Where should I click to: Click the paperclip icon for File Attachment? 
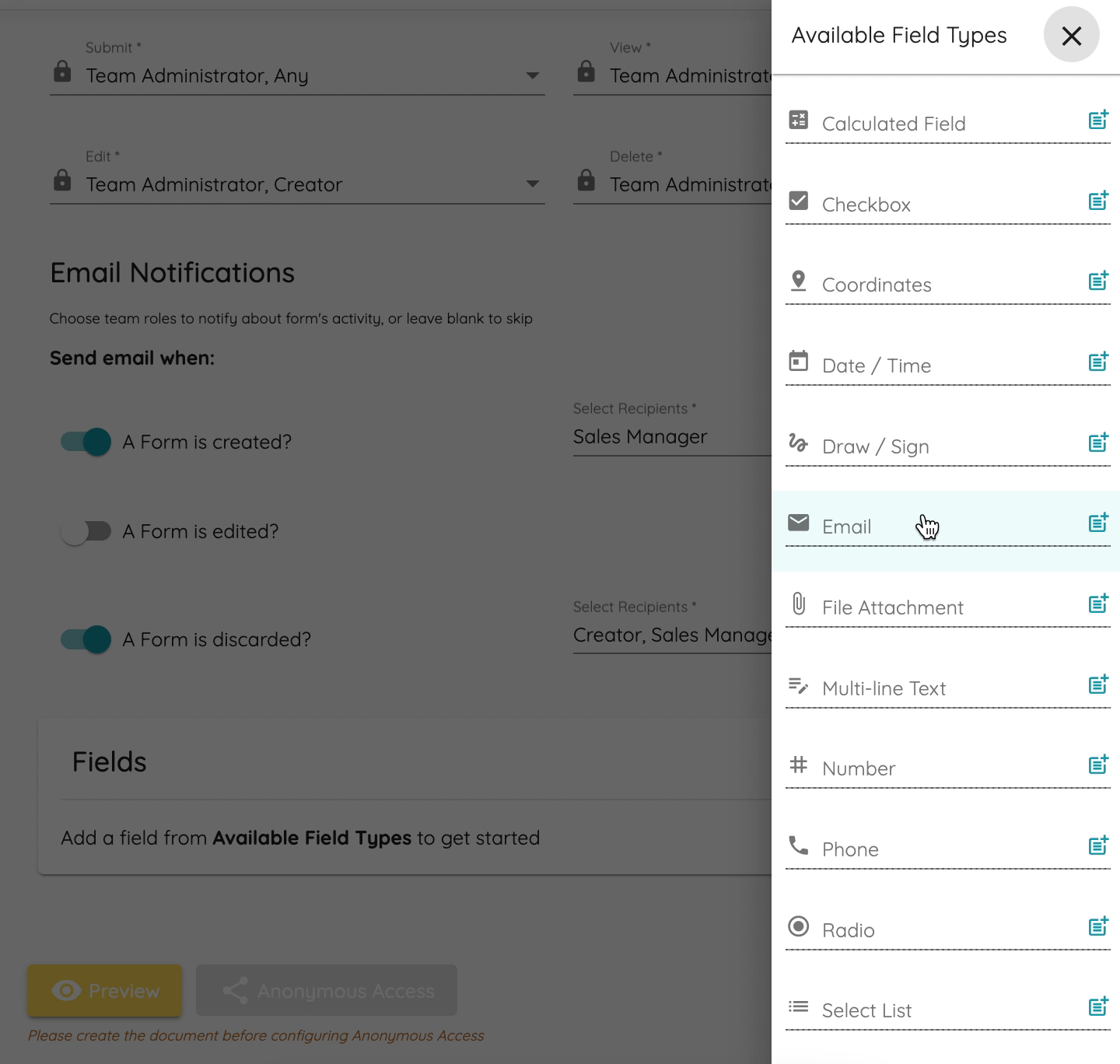(x=799, y=604)
